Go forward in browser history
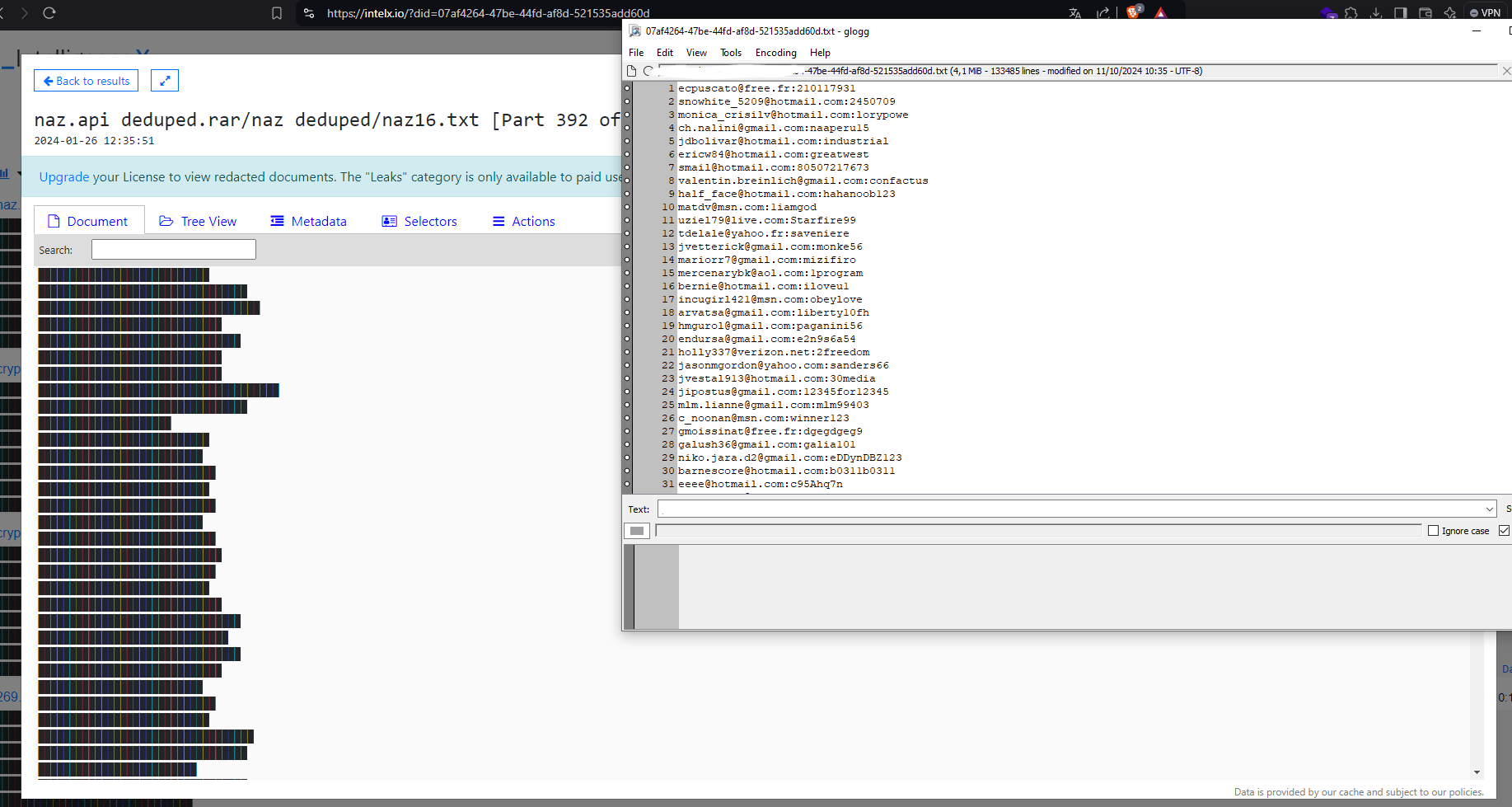Screen dimensions: 1512x807 [x=25, y=13]
